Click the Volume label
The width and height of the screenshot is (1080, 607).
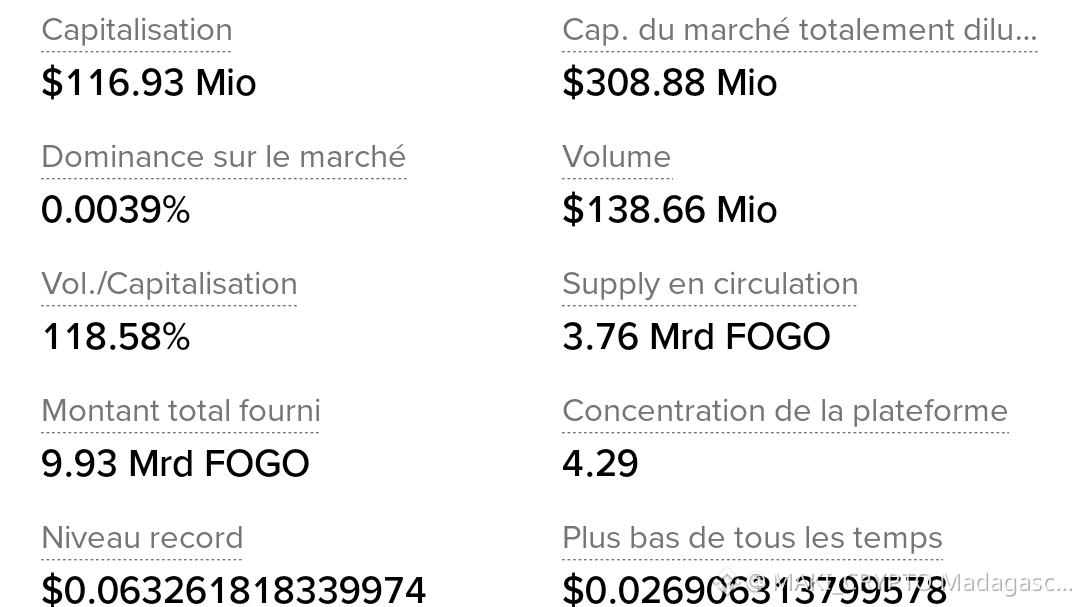[616, 157]
